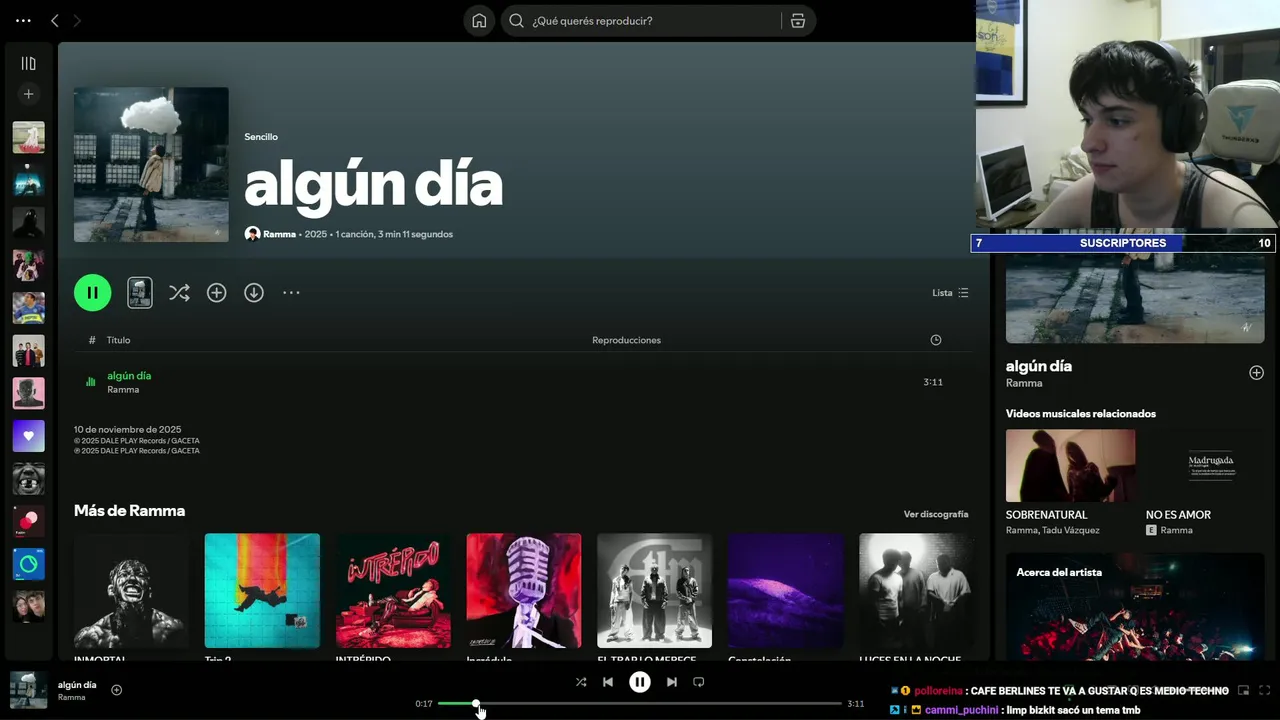1280x720 pixels.
Task: Open 'algún día' title in the bottom bar
Action: pyautogui.click(x=77, y=685)
